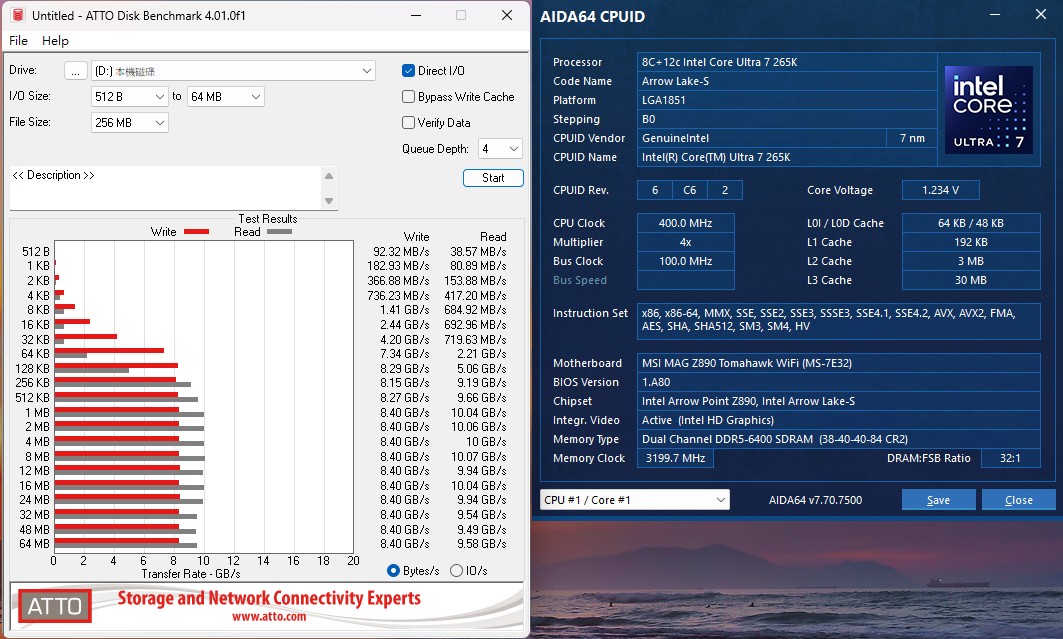Click the L2 Cache value 3 MB
Image resolution: width=1063 pixels, height=639 pixels.
pyautogui.click(x=971, y=261)
